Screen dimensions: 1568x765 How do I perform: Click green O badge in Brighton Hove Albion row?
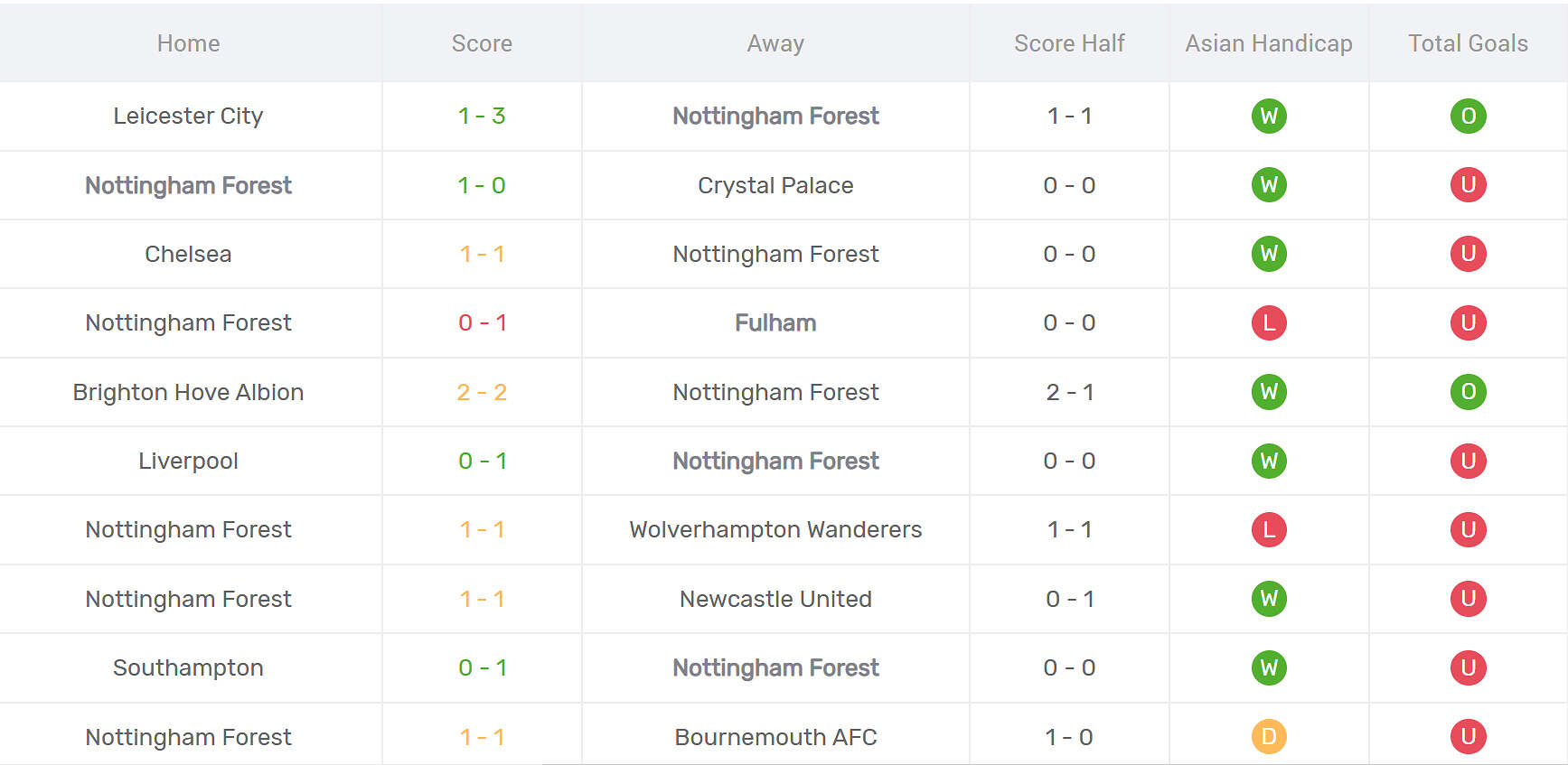coord(1468,392)
